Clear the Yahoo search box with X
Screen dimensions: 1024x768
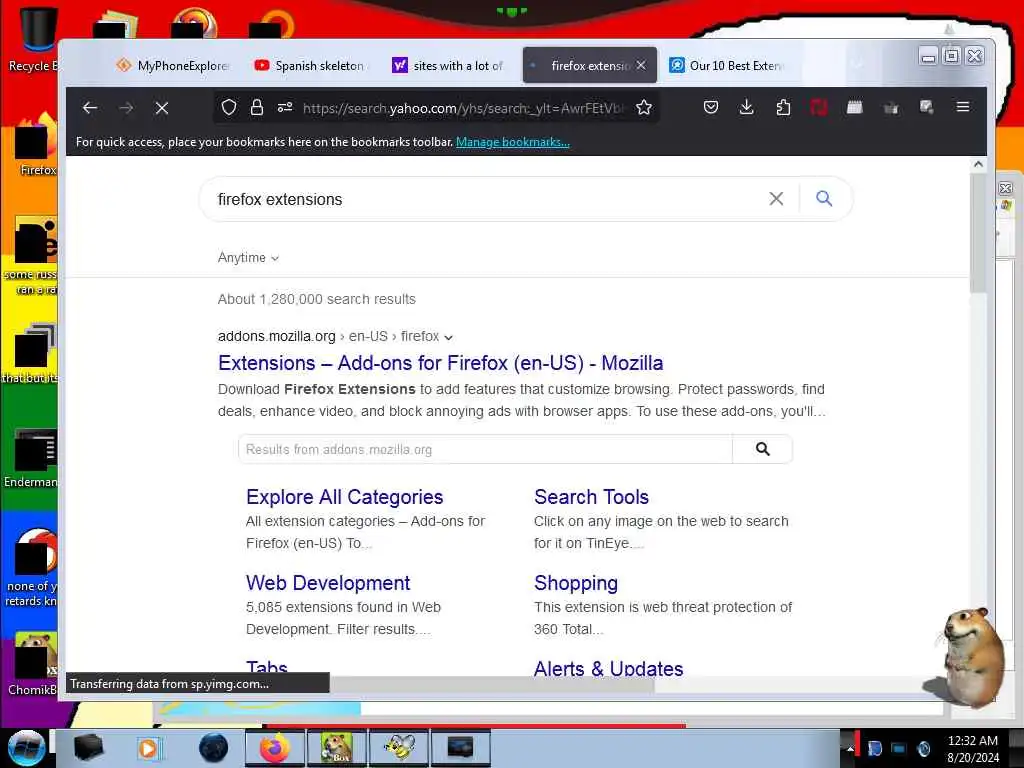(x=776, y=199)
